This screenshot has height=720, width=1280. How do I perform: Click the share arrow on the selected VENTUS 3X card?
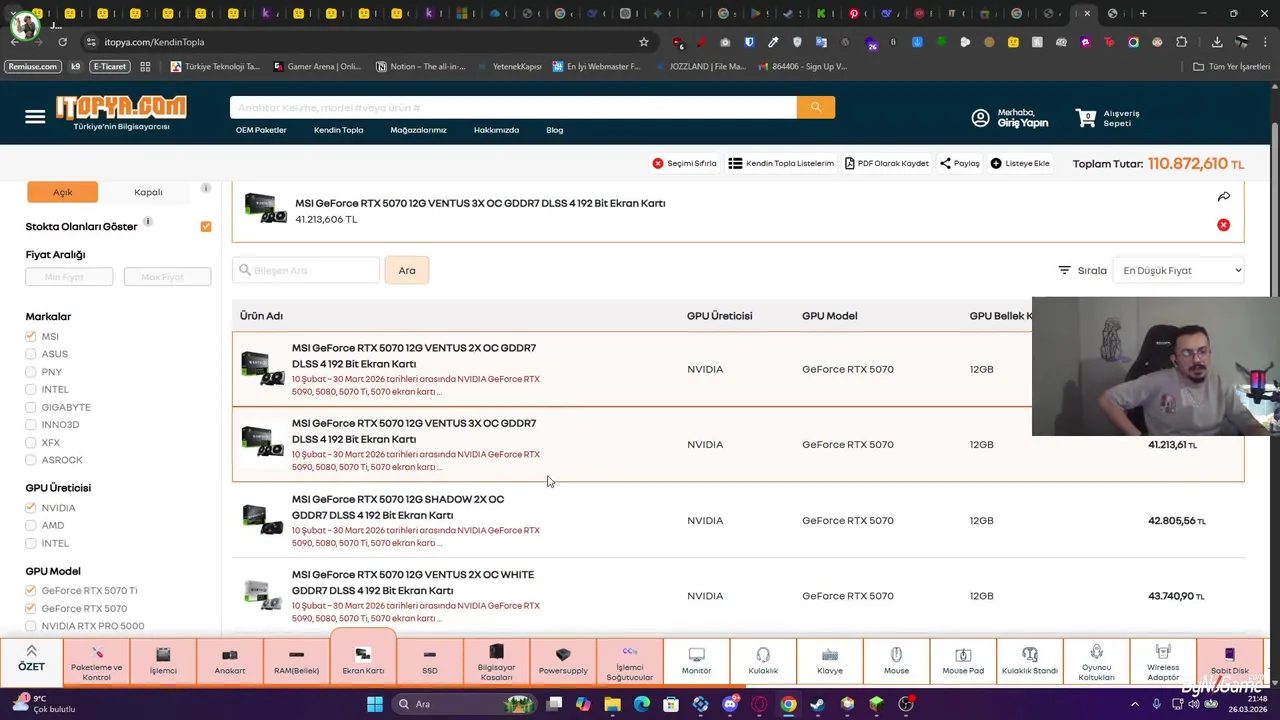pyautogui.click(x=1223, y=197)
